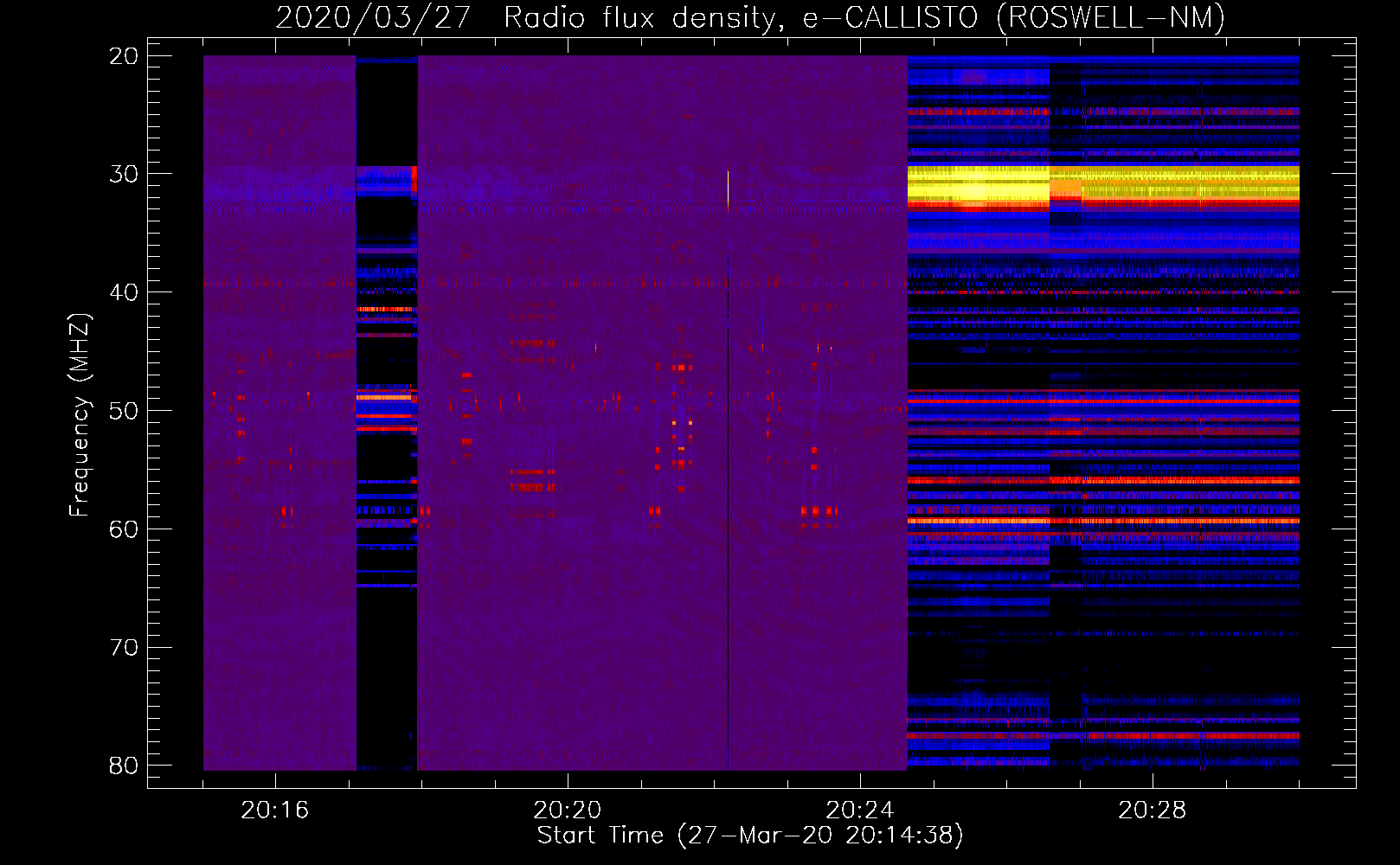1400x865 pixels.
Task: Click the 20:16 time tick label
Action: click(x=275, y=811)
